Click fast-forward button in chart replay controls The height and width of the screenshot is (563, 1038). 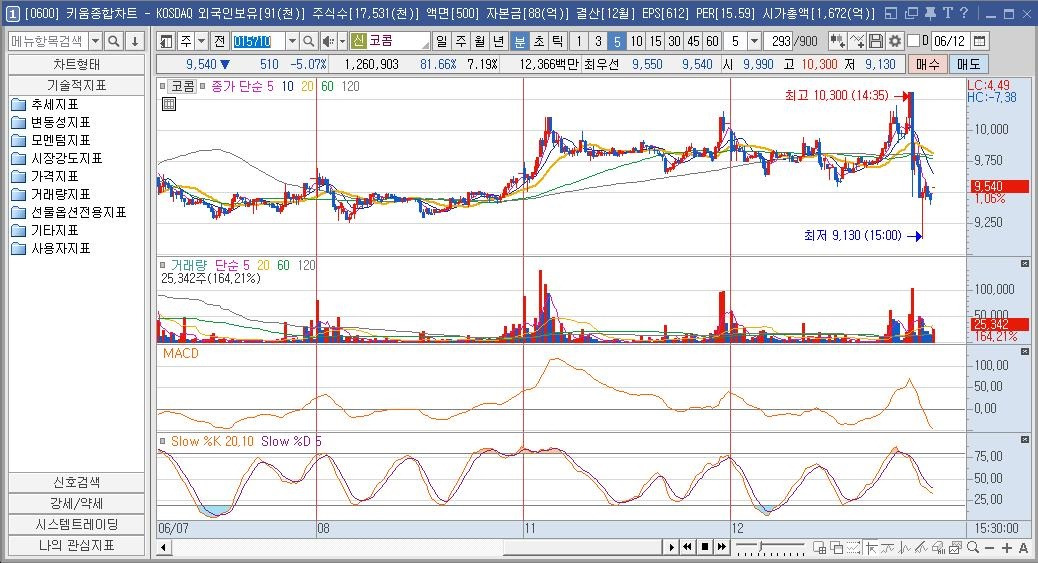(722, 546)
